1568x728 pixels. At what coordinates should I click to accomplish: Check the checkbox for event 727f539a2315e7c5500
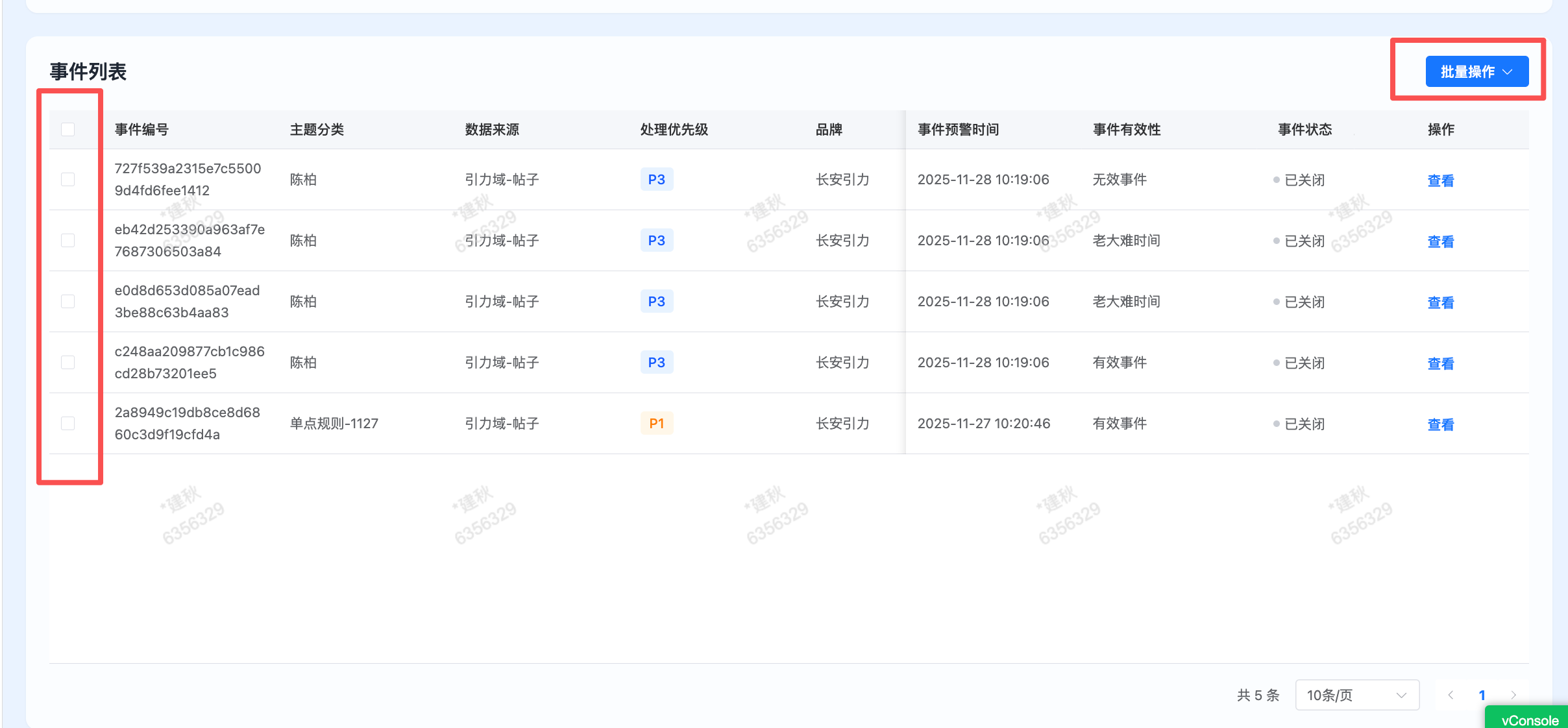[68, 179]
